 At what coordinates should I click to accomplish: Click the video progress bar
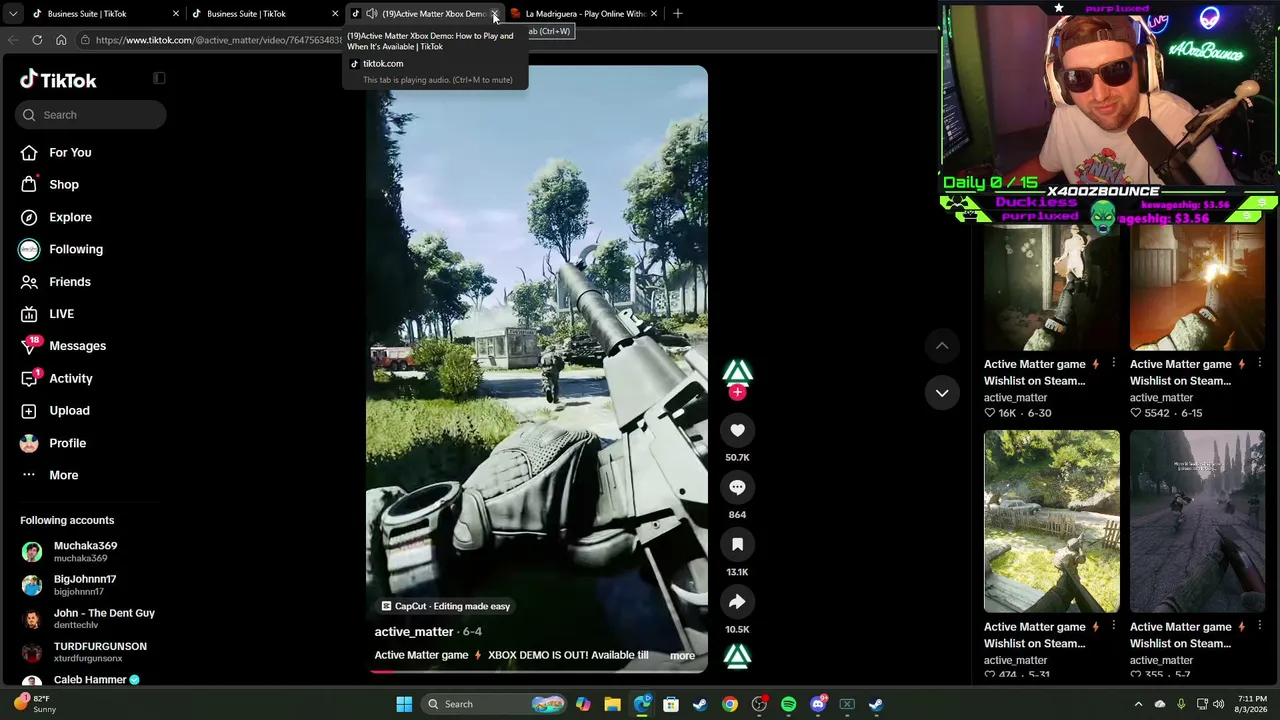(x=538, y=671)
